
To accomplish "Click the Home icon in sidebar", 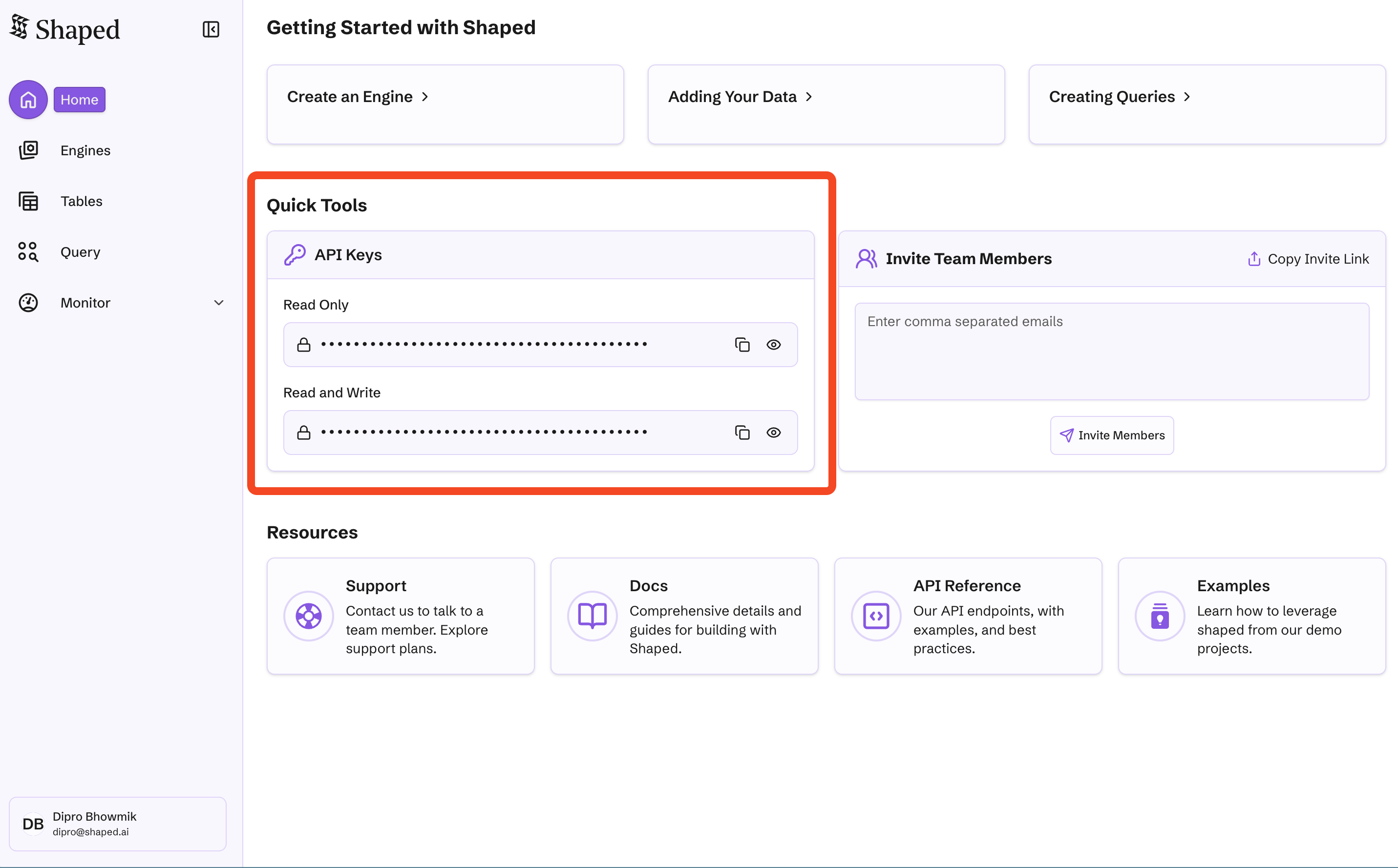I will [28, 100].
